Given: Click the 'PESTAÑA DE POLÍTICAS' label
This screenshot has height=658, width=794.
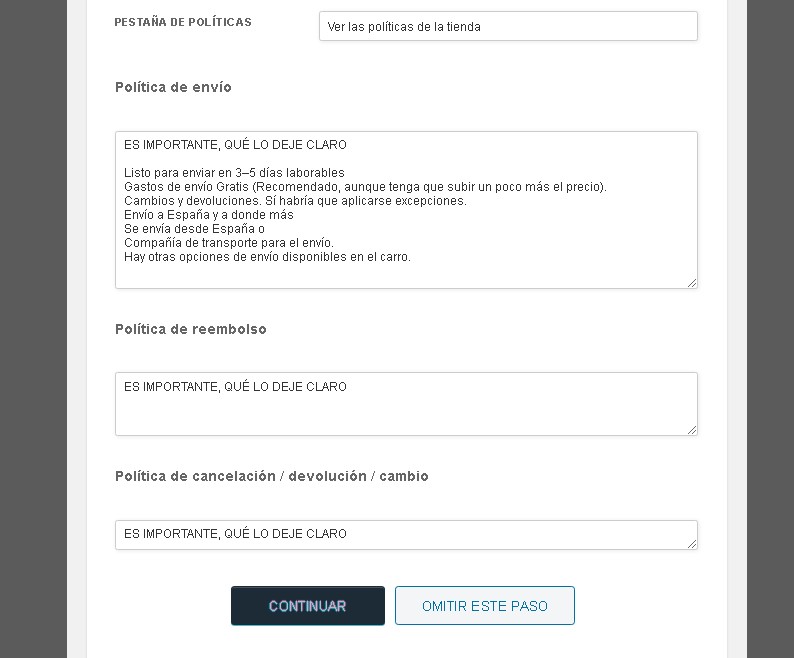Looking at the screenshot, I should click(183, 22).
